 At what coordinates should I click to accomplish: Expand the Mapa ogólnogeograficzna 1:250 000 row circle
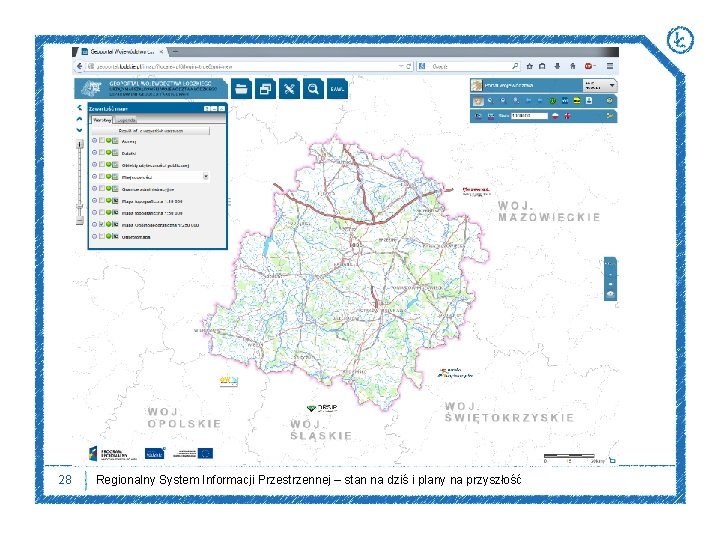point(95,225)
